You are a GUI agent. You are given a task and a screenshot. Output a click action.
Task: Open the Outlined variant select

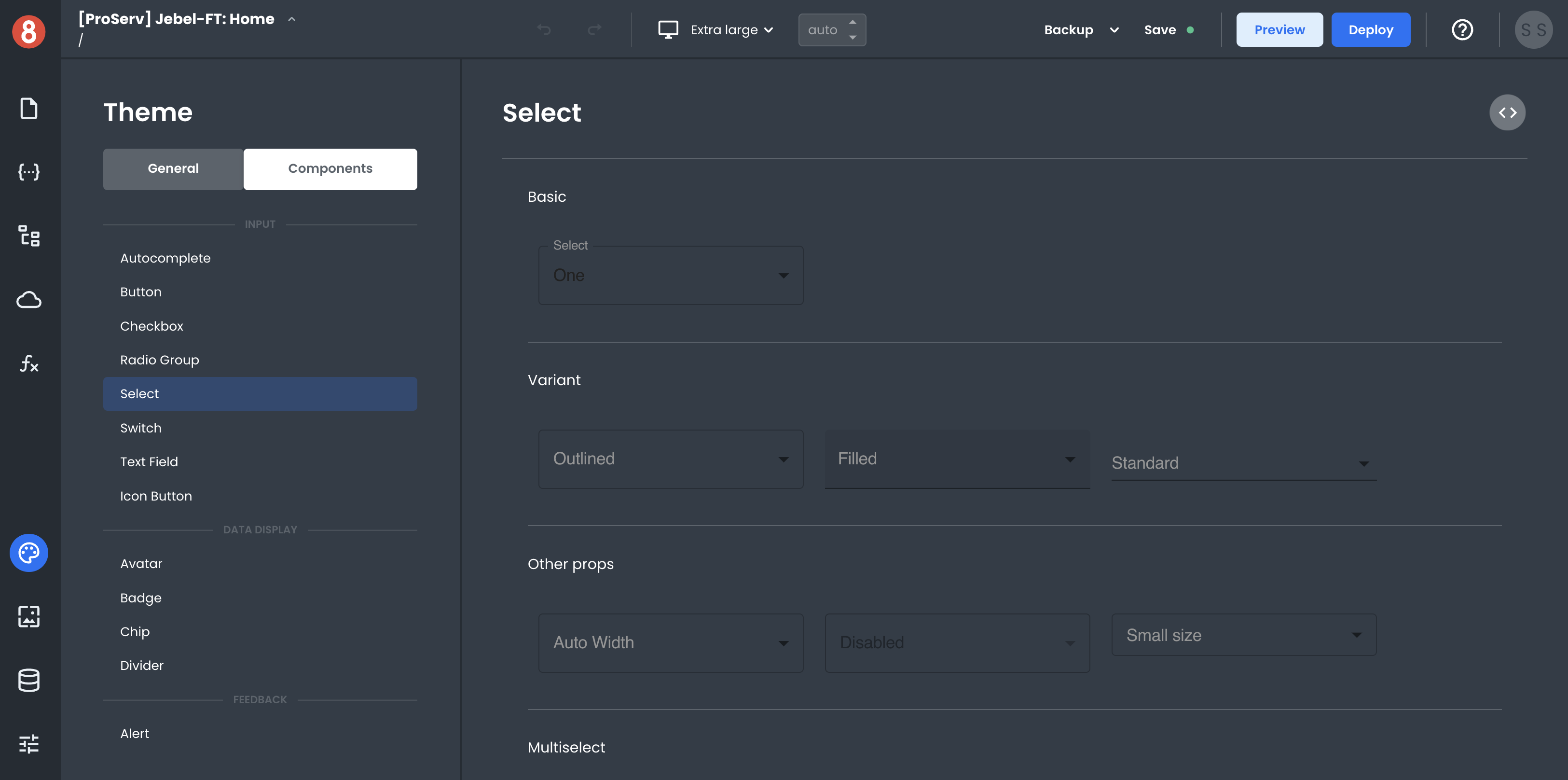click(x=670, y=459)
